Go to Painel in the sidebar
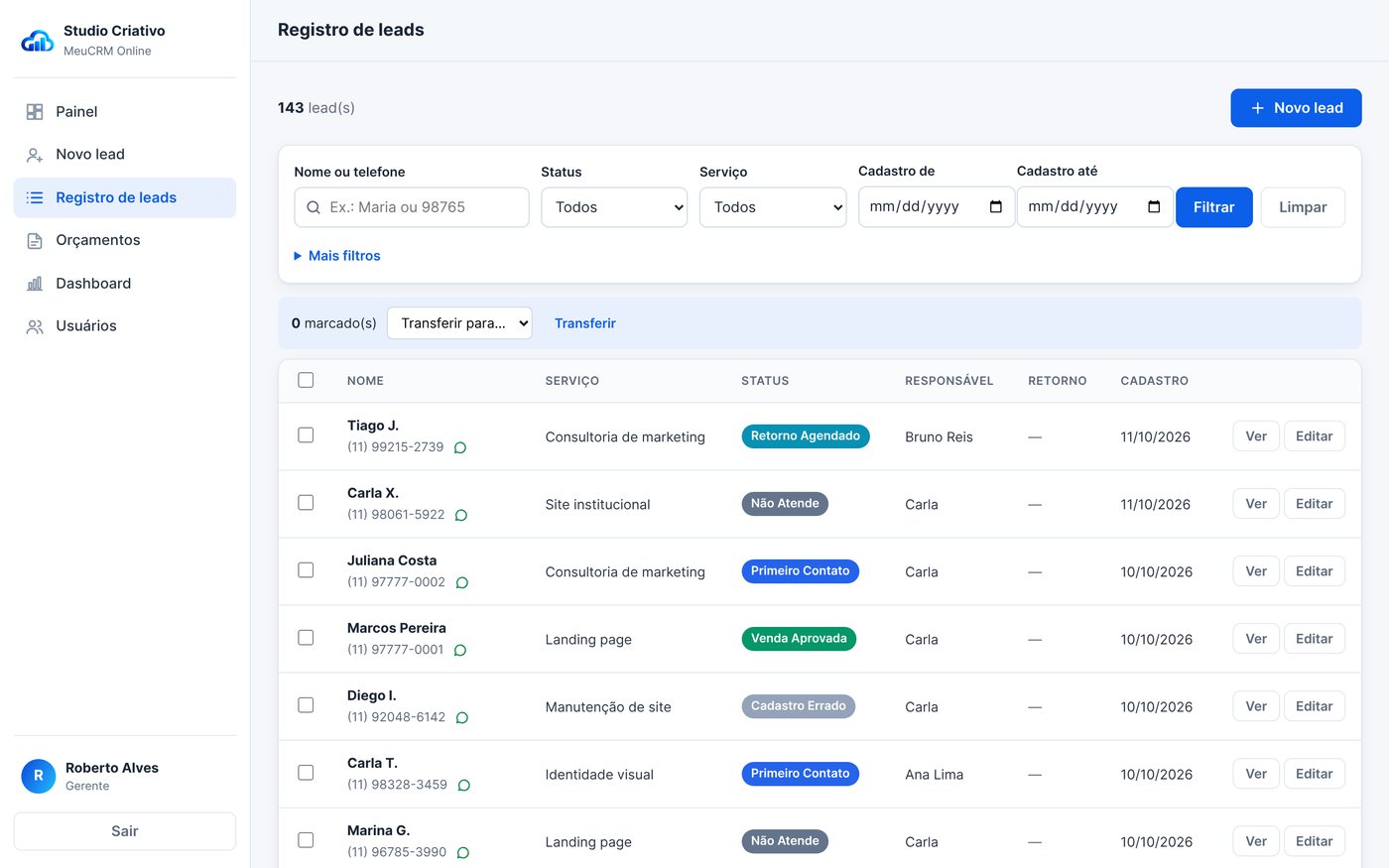Image resolution: width=1389 pixels, height=868 pixels. click(125, 112)
